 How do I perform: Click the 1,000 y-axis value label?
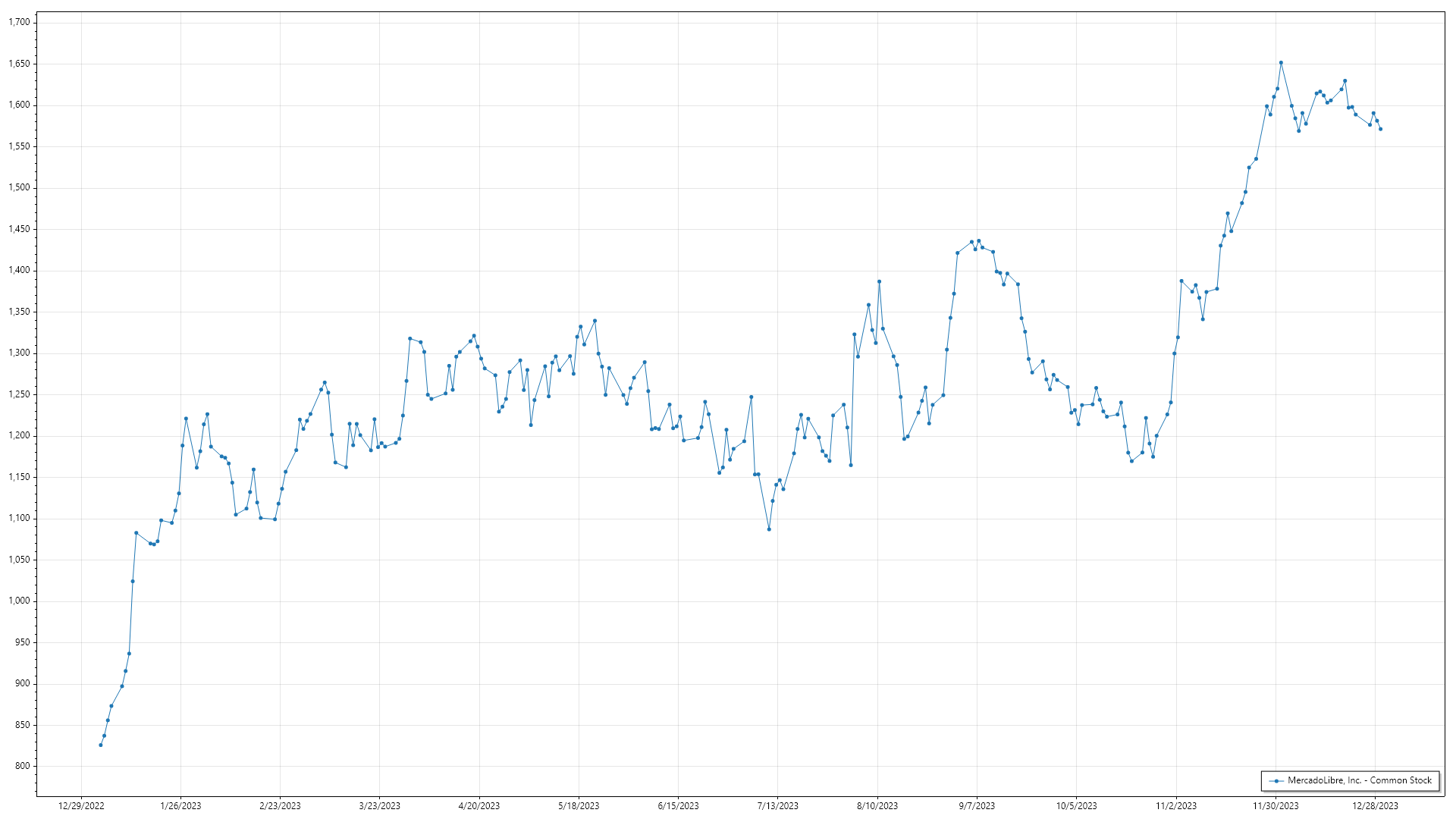(19, 601)
